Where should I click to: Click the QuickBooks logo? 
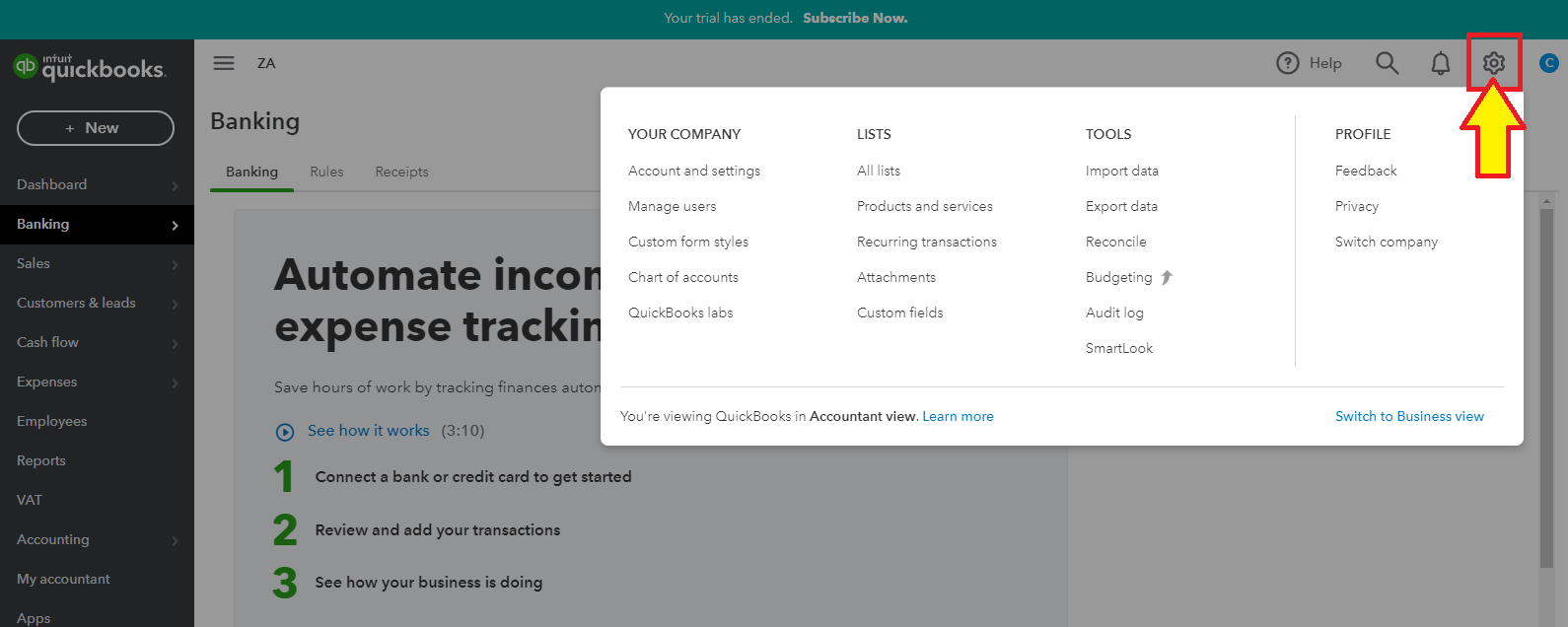click(90, 67)
